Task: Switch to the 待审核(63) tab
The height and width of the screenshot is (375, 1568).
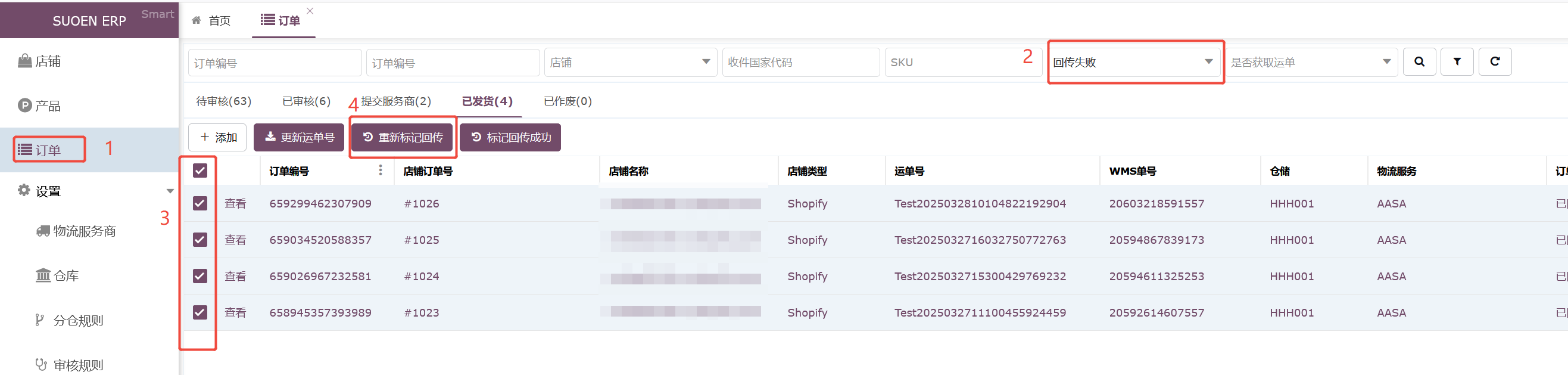Action: (x=223, y=101)
